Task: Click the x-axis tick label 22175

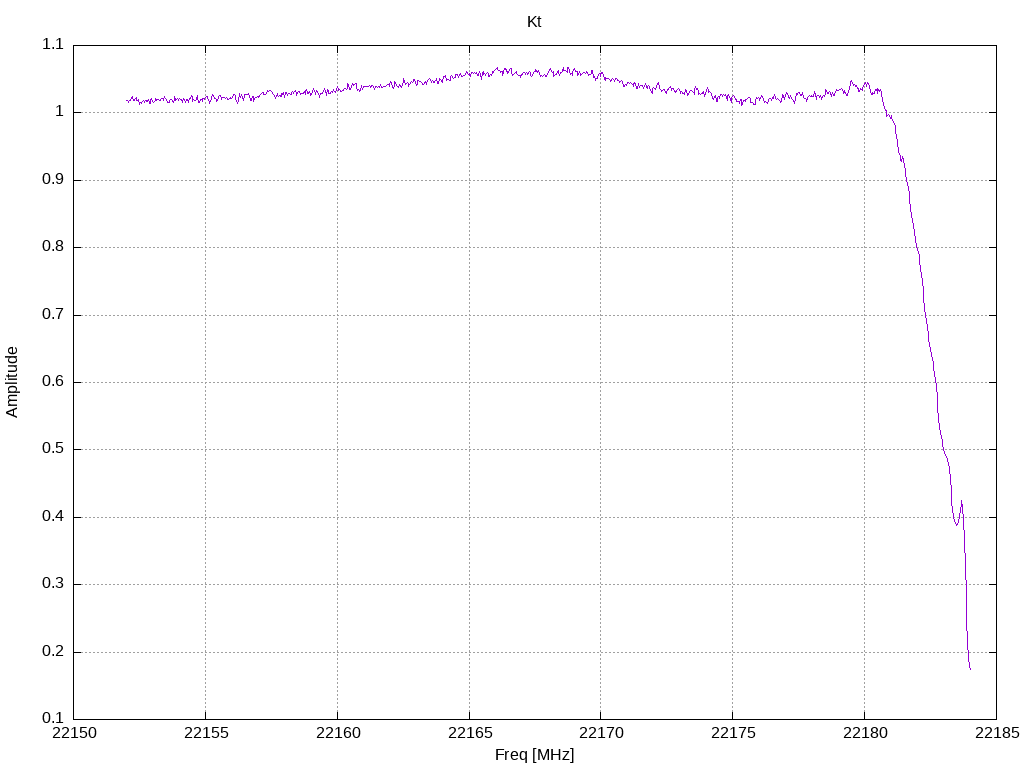Action: point(733,733)
